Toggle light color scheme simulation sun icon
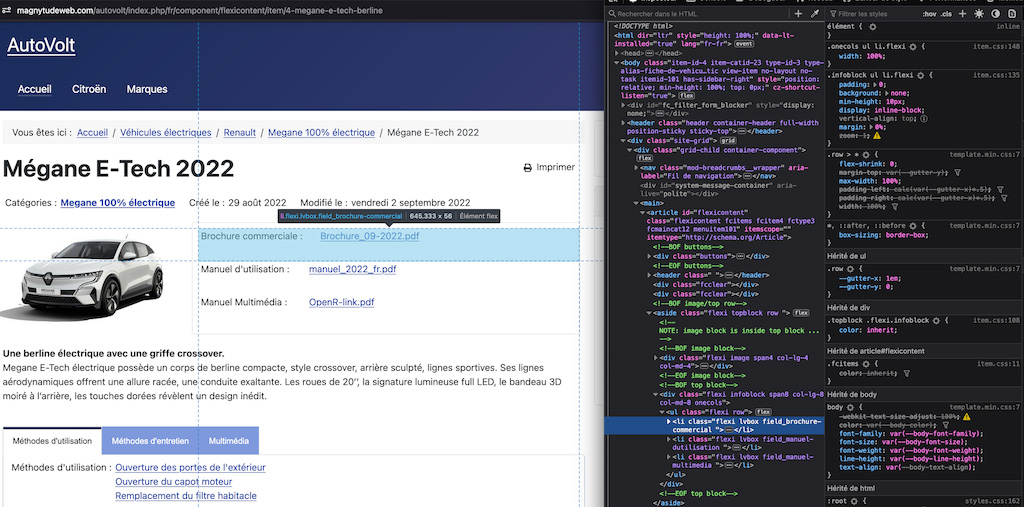Viewport: 1024px width, 507px height. tap(978, 14)
